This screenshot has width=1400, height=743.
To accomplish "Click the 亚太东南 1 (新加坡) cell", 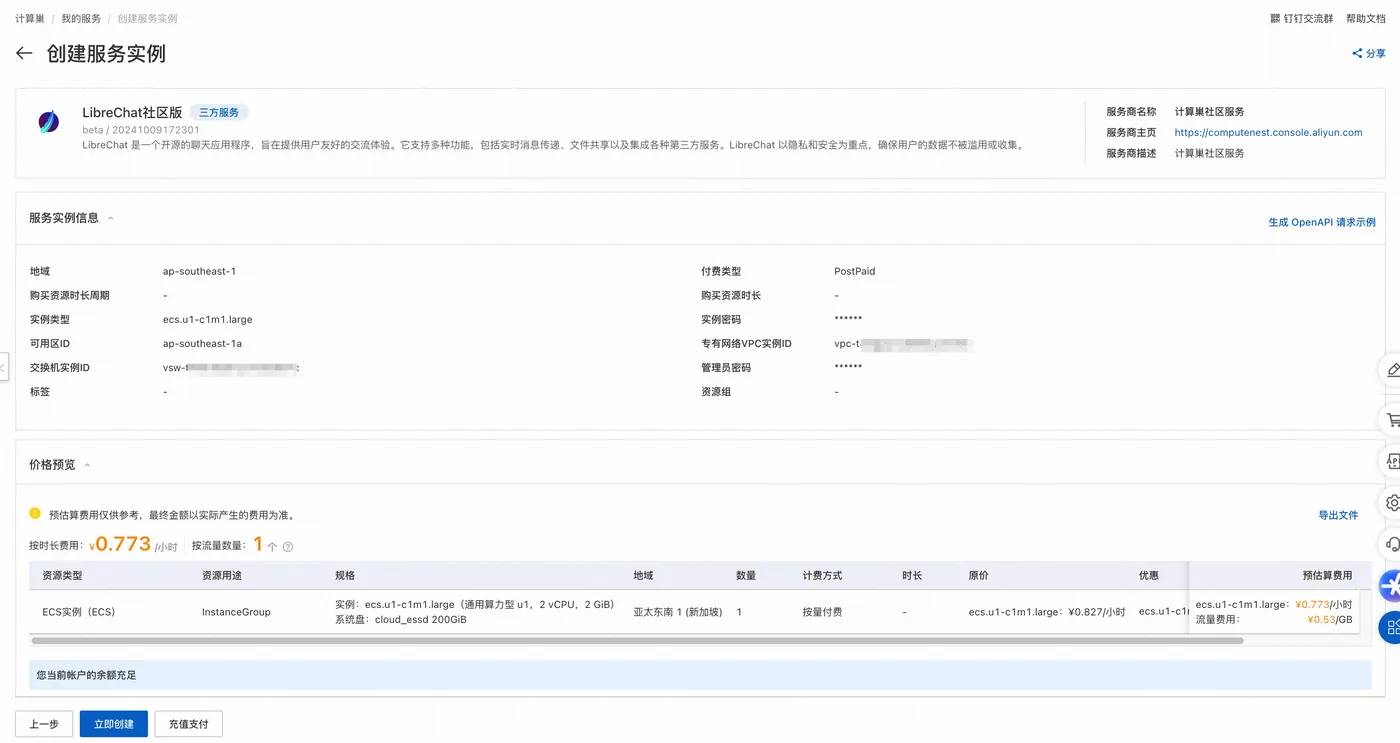I will click(x=677, y=611).
